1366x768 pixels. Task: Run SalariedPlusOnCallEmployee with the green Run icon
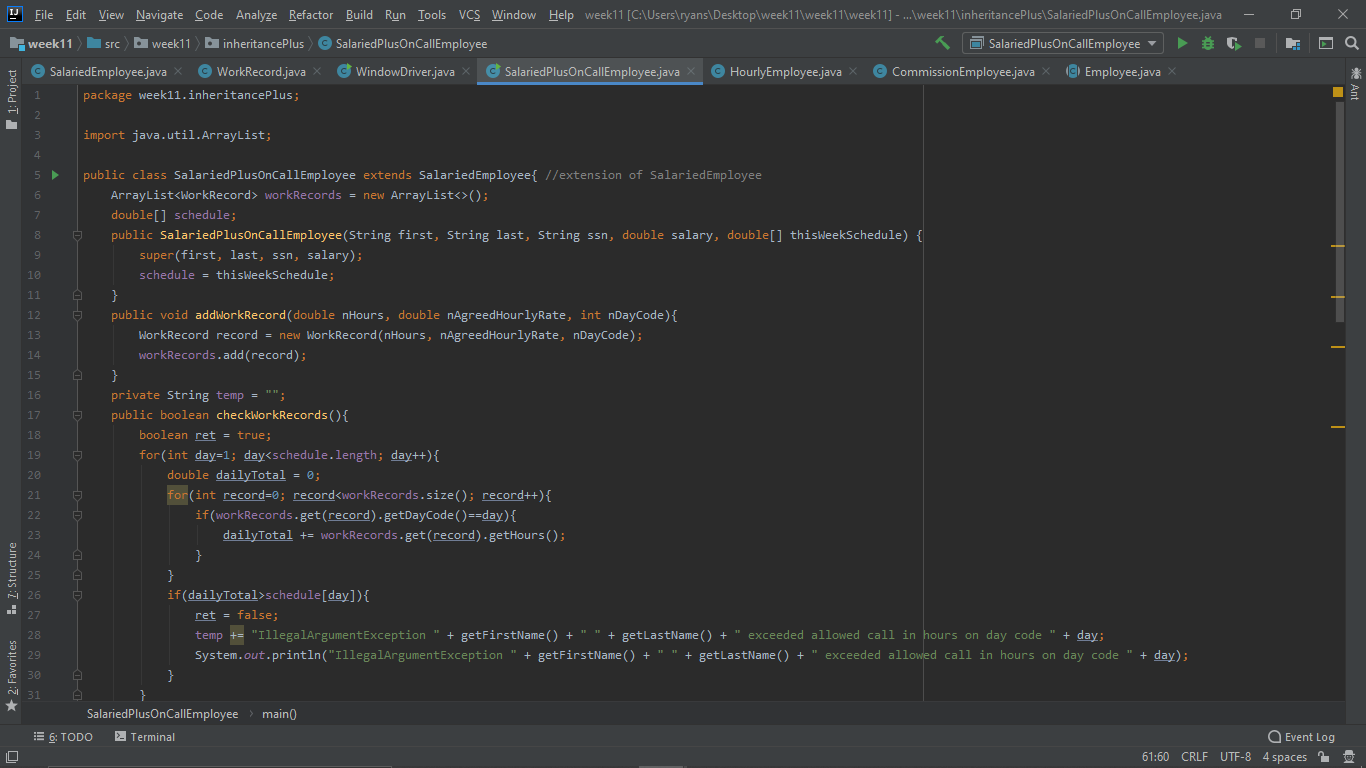tap(1182, 43)
